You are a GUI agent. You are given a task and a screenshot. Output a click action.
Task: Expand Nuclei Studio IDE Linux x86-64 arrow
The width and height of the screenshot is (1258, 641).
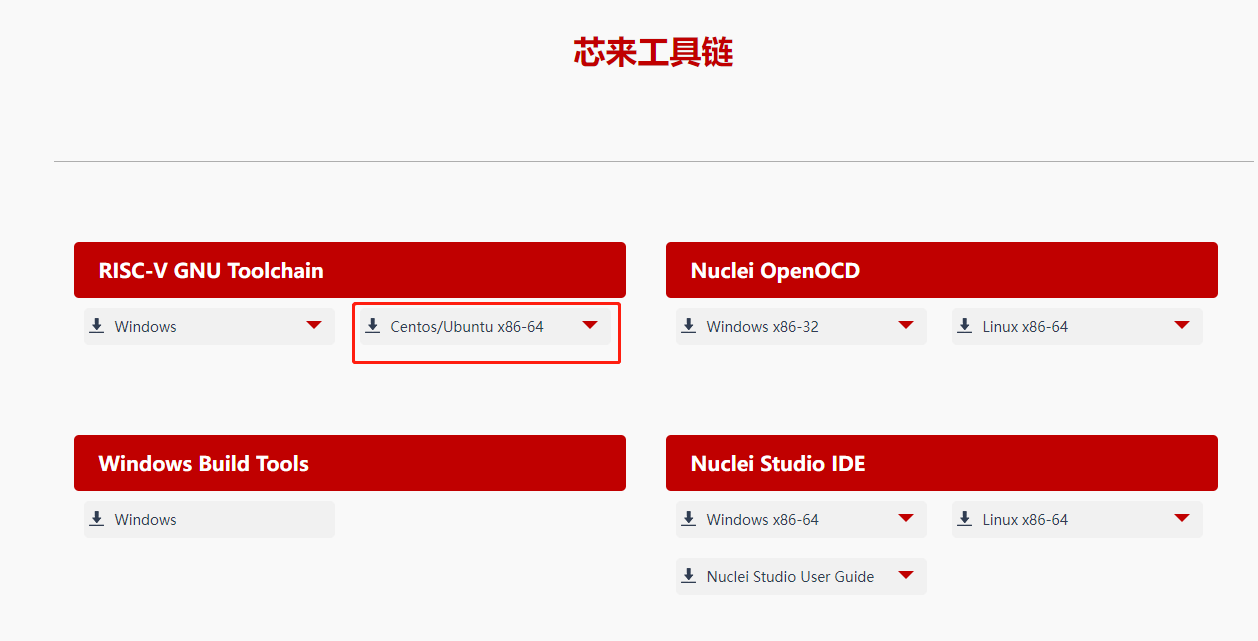[1182, 518]
